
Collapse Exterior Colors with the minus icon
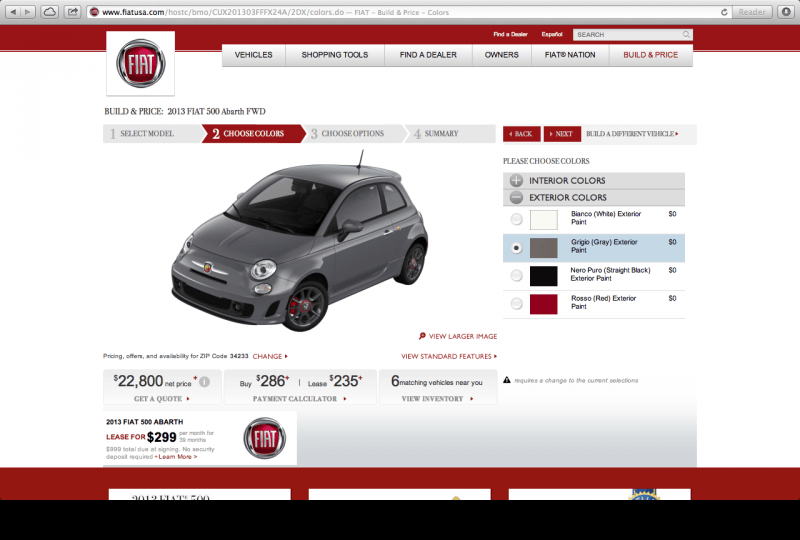(x=516, y=198)
